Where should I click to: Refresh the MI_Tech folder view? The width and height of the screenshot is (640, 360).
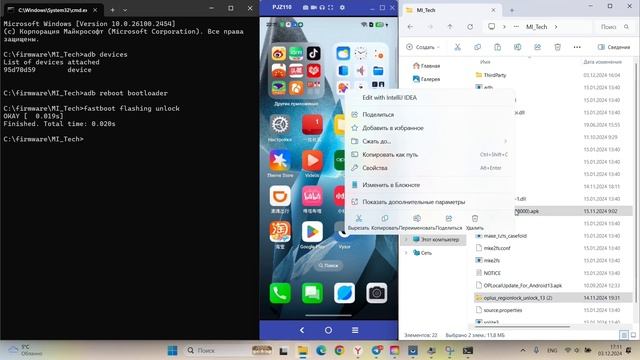coord(470,27)
